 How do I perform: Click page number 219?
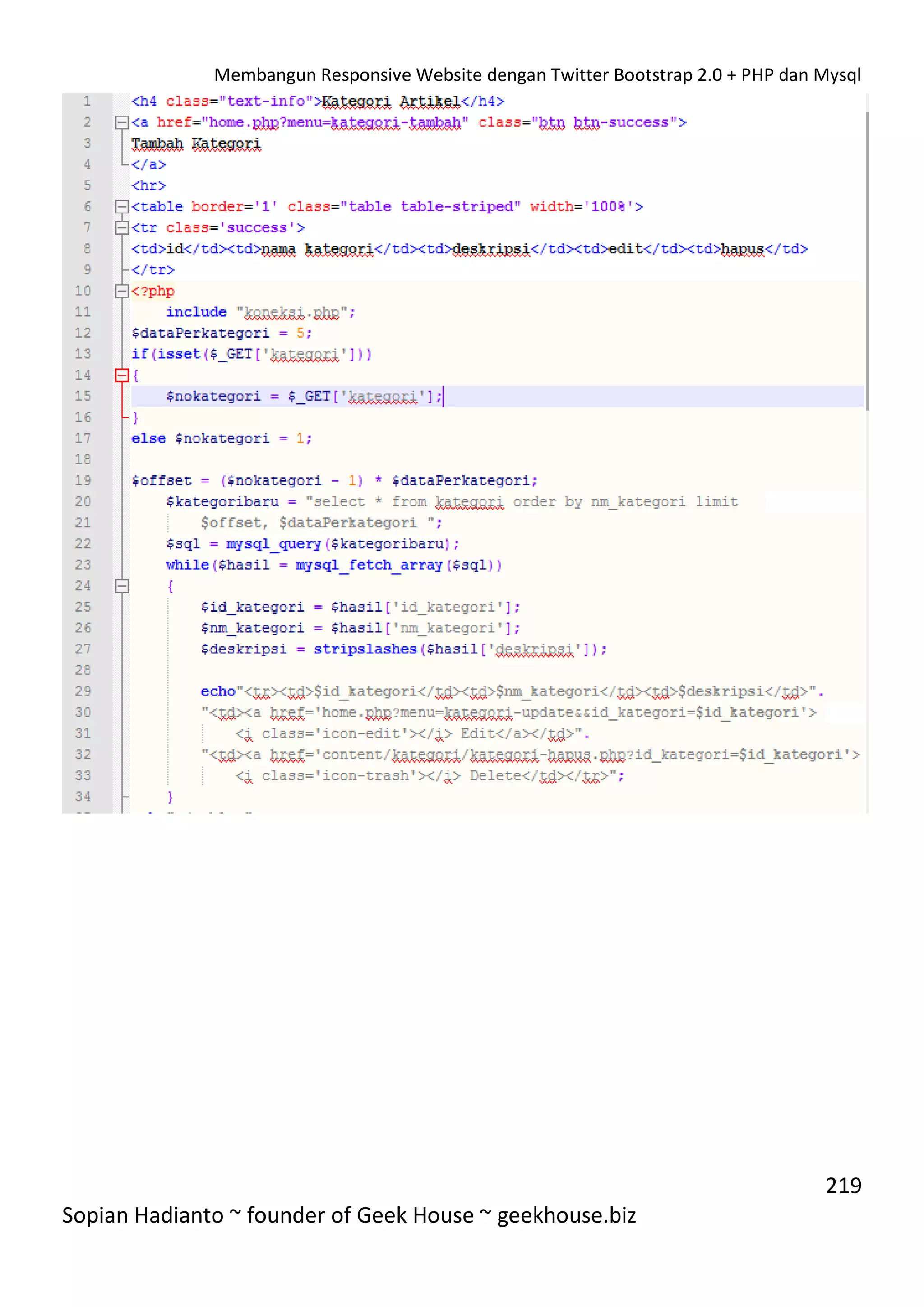tap(843, 1186)
